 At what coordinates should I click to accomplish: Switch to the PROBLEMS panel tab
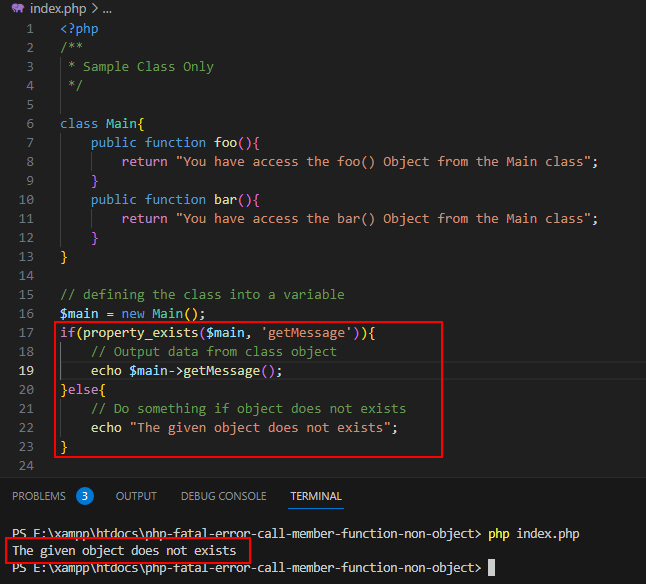39,496
